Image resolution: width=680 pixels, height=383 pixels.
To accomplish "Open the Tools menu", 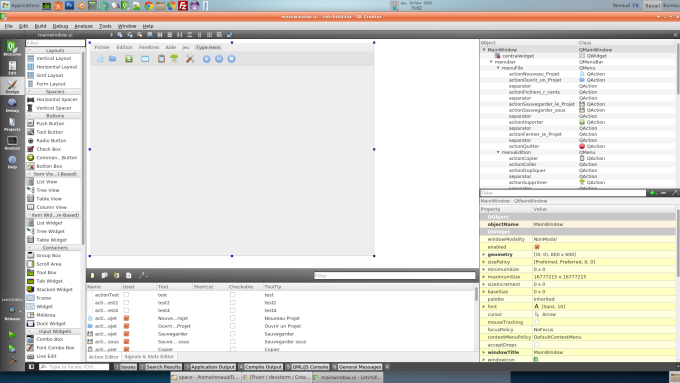I will (x=105, y=26).
